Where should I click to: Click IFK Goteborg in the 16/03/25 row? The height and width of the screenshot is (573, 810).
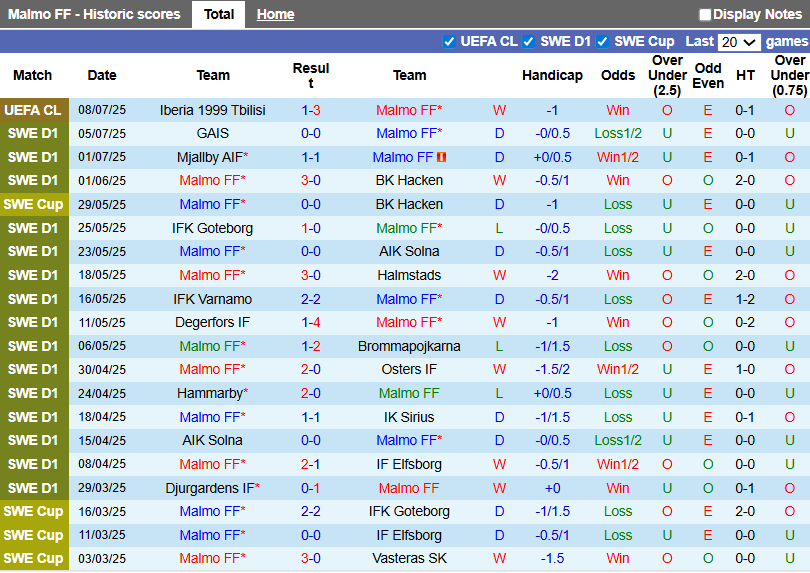[x=409, y=511]
